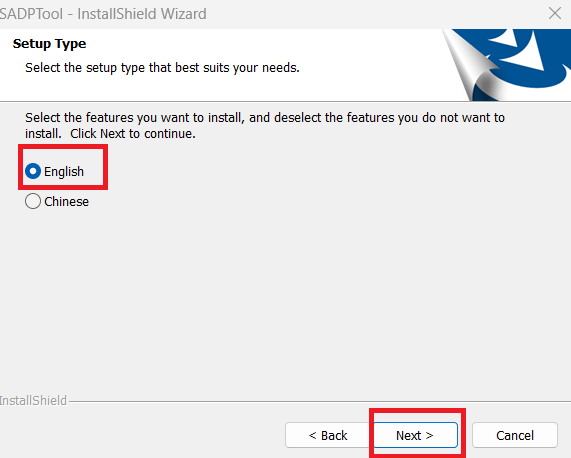Click the SADPTool - InstallShield Wizard title

tap(103, 14)
